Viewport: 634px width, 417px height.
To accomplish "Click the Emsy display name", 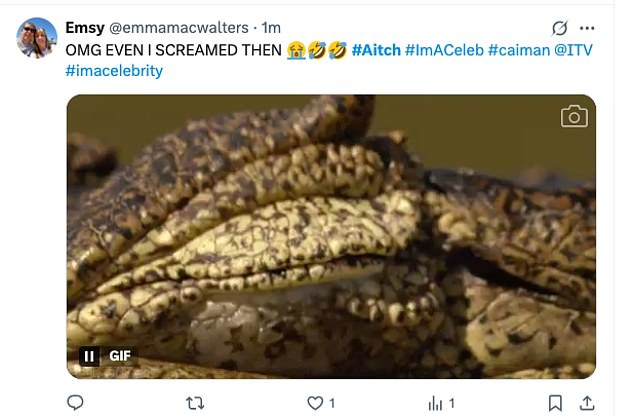I will coord(84,27).
